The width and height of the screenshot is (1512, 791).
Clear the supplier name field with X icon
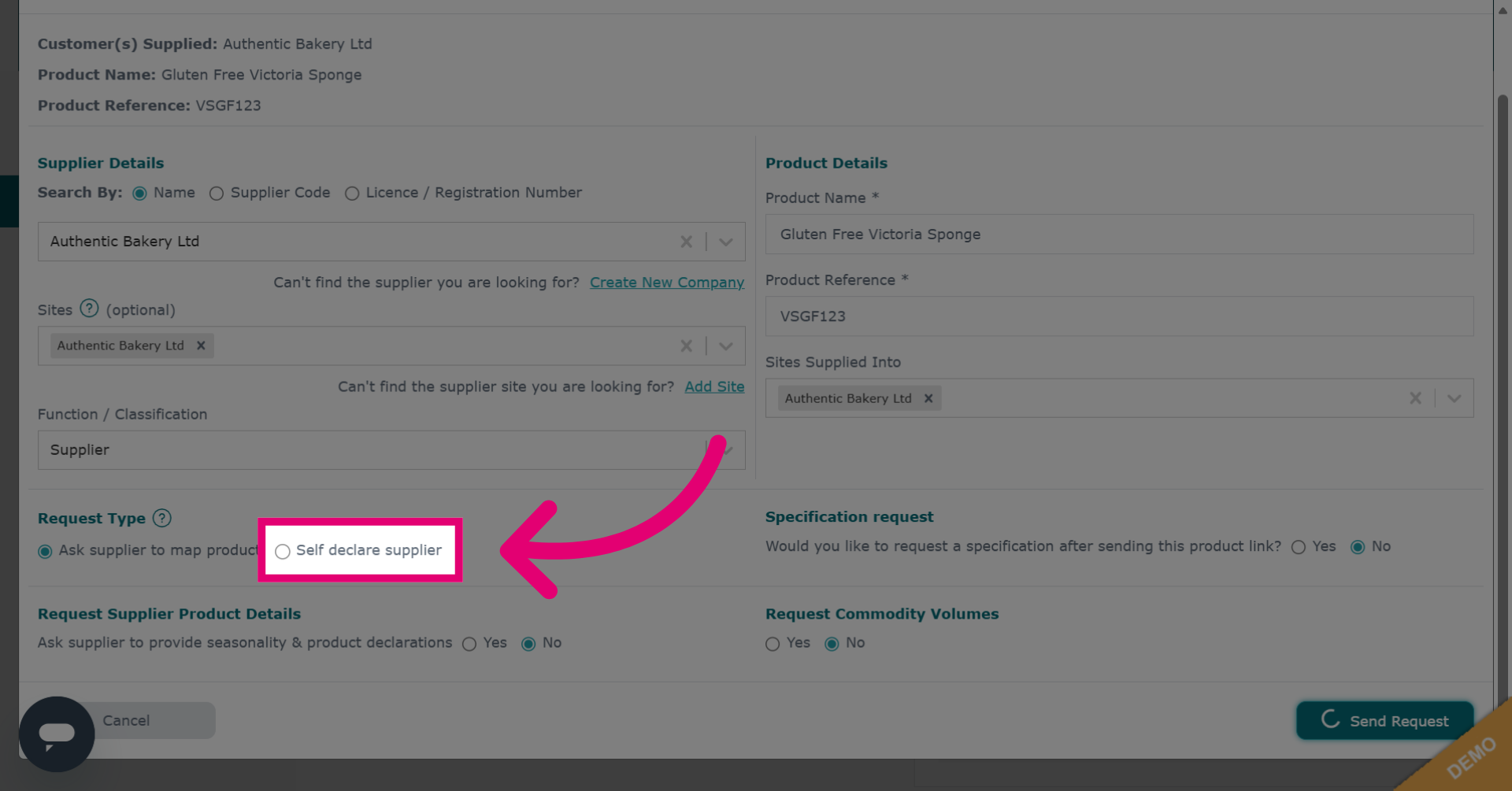coord(686,242)
